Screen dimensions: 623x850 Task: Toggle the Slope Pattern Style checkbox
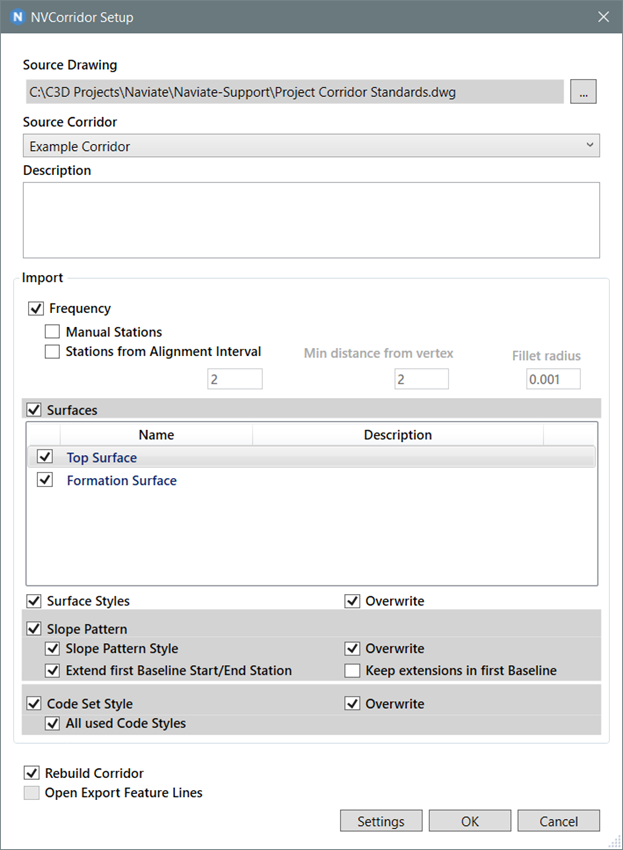(53, 648)
